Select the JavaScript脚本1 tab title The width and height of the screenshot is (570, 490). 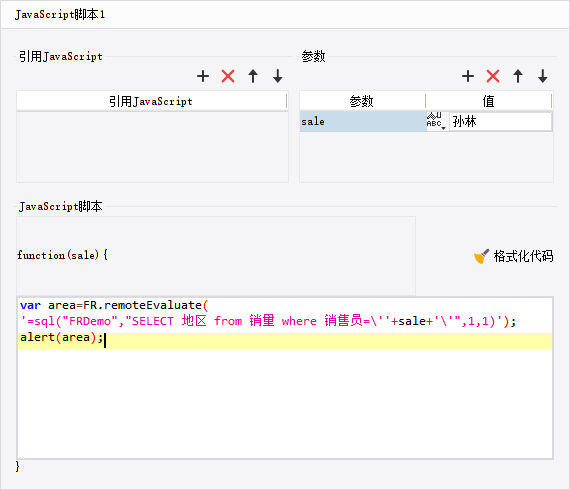[x=60, y=15]
